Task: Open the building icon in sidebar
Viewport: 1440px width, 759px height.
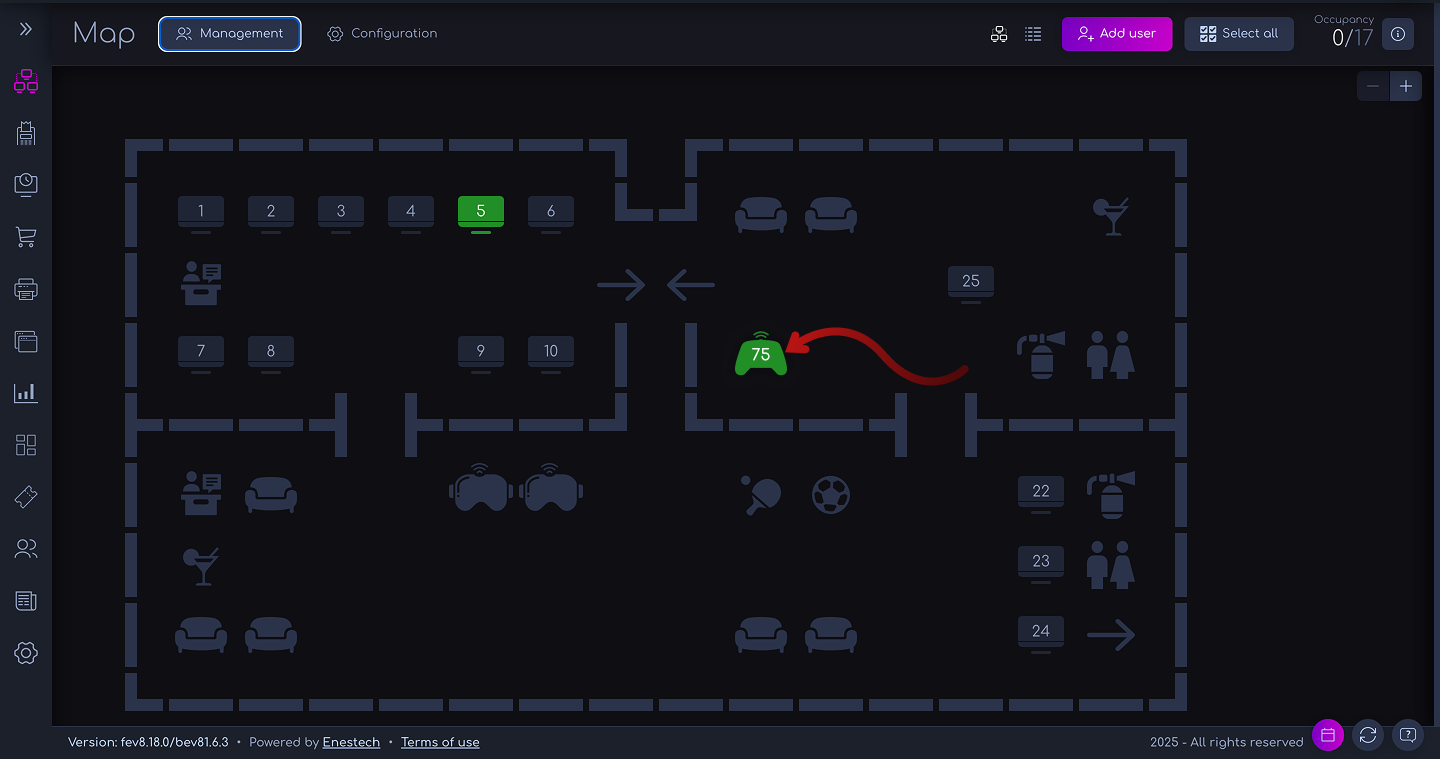Action: coord(26,133)
